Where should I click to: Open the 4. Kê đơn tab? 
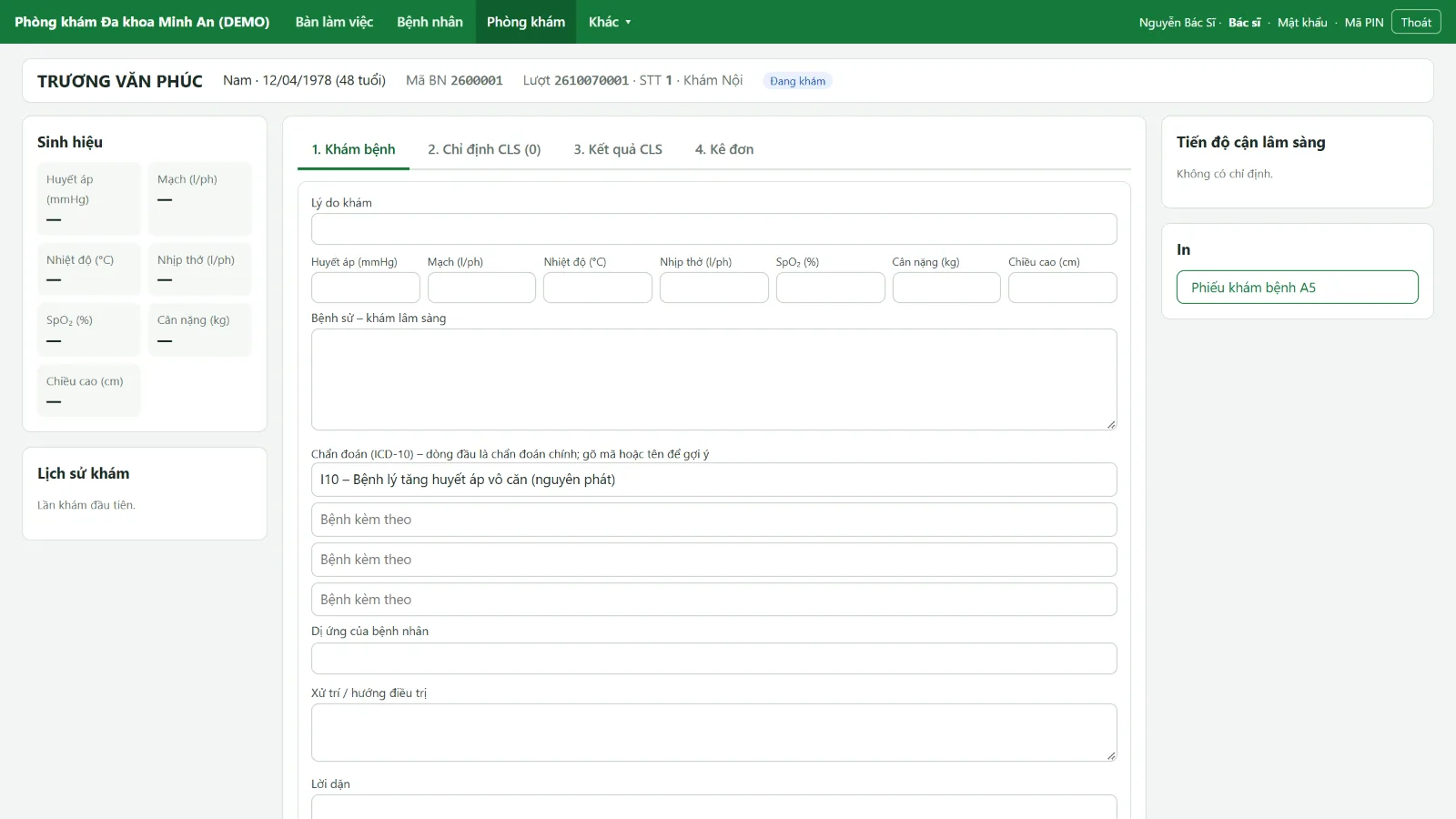coord(724,149)
